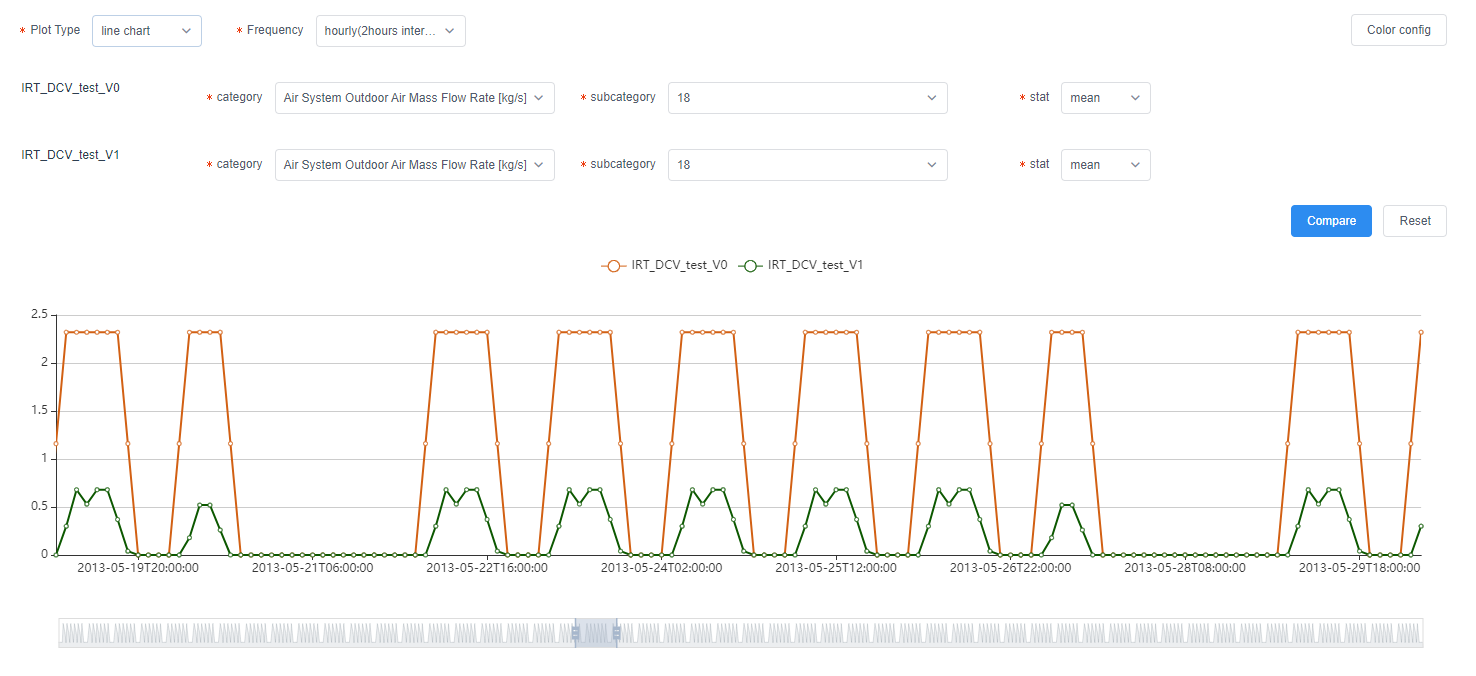The image size is (1476, 676).
Task: Click x-axis label 2013-05-25T12:00:00
Action: click(x=836, y=568)
